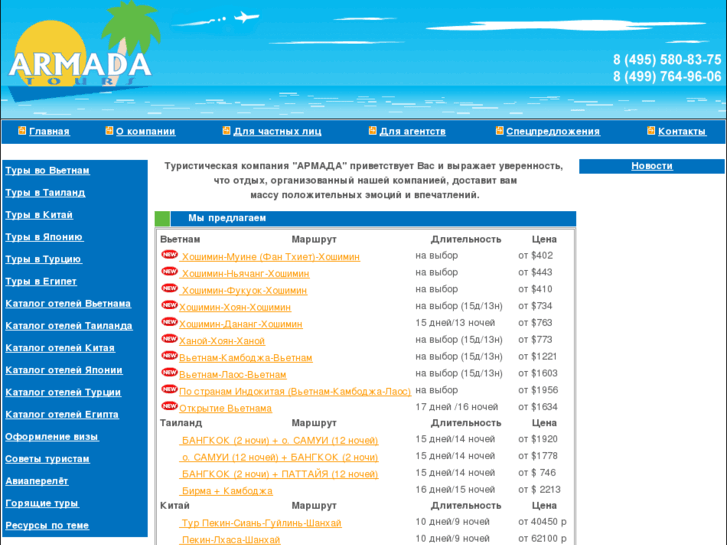The height and width of the screenshot is (545, 727).
Task: View Каталог отелей Японии
Action: (64, 370)
